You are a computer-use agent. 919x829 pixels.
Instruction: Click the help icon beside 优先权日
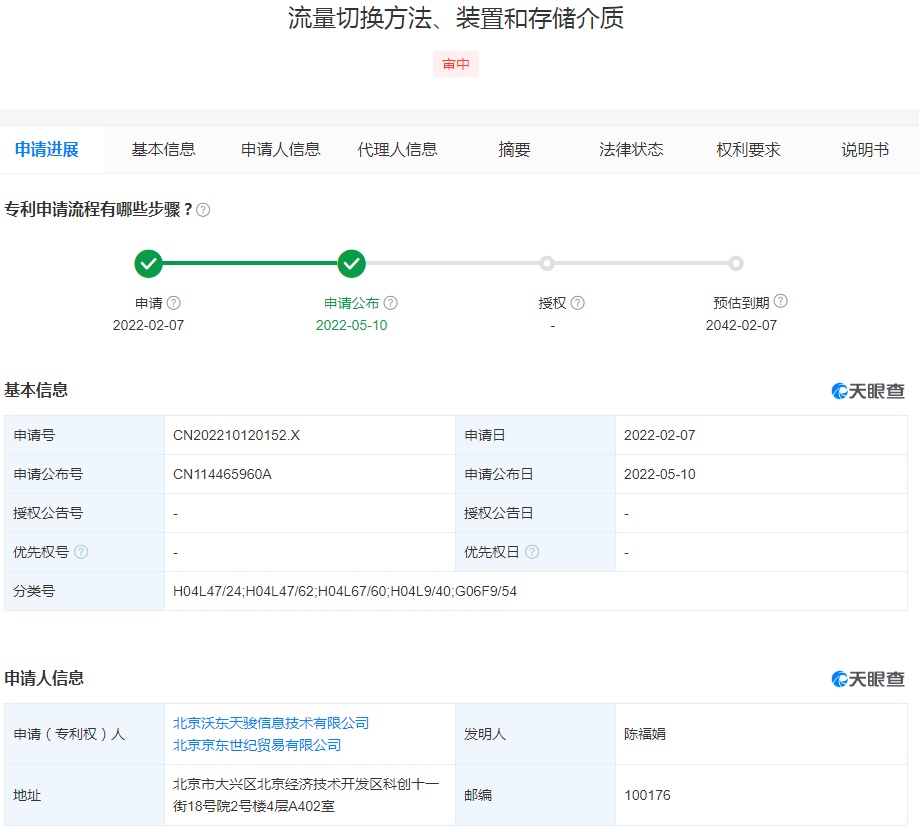tap(532, 552)
